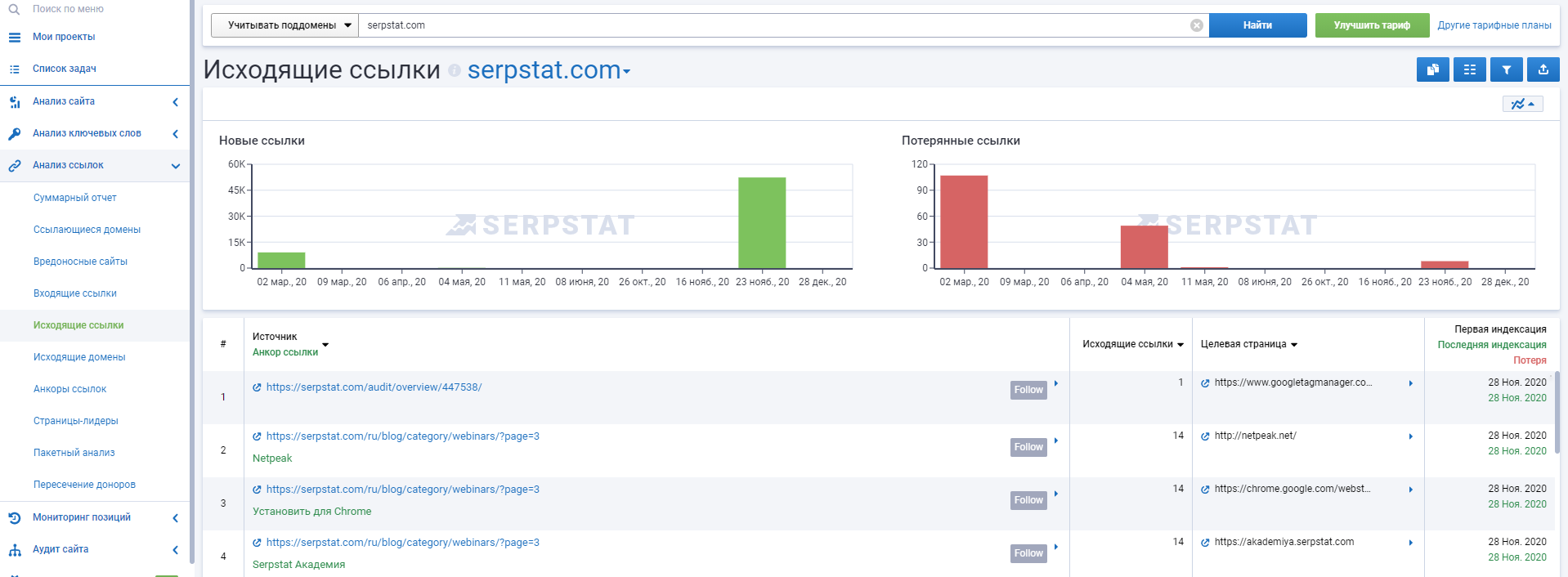The image size is (1568, 577).
Task: Open the Источник column sort dropdown
Action: [325, 345]
